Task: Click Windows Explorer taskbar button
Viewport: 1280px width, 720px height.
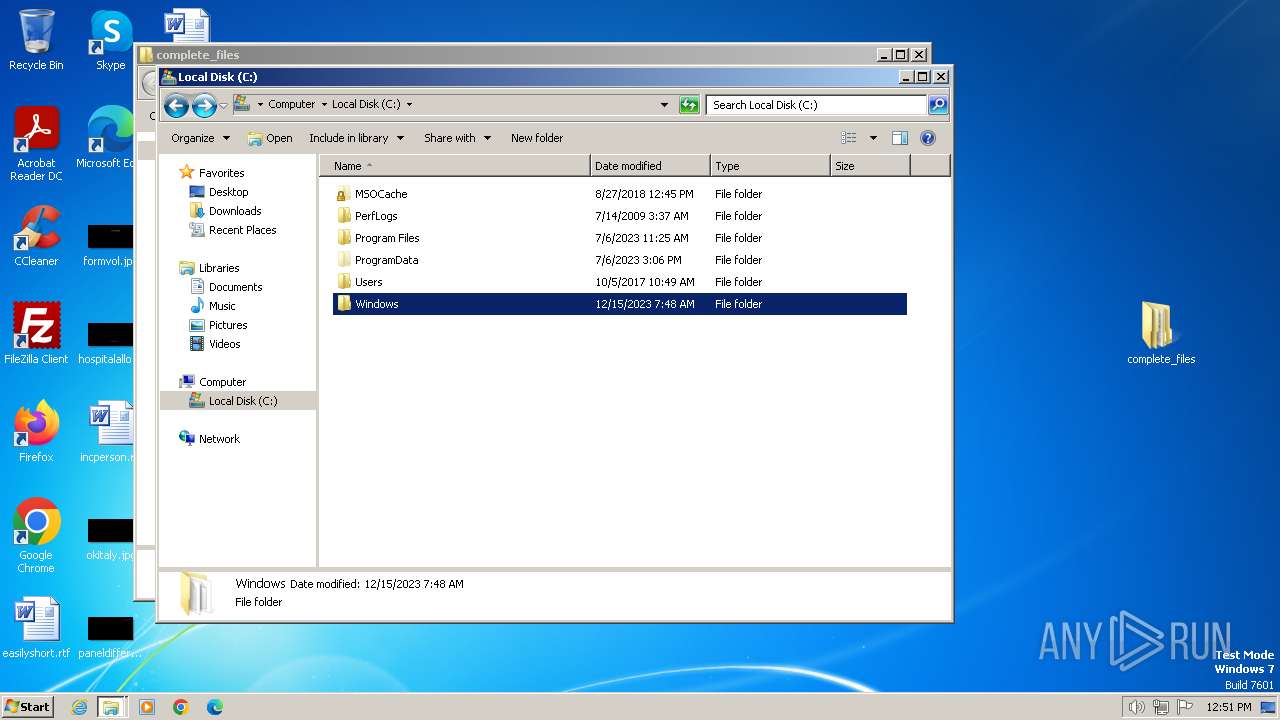Action: click(111, 707)
